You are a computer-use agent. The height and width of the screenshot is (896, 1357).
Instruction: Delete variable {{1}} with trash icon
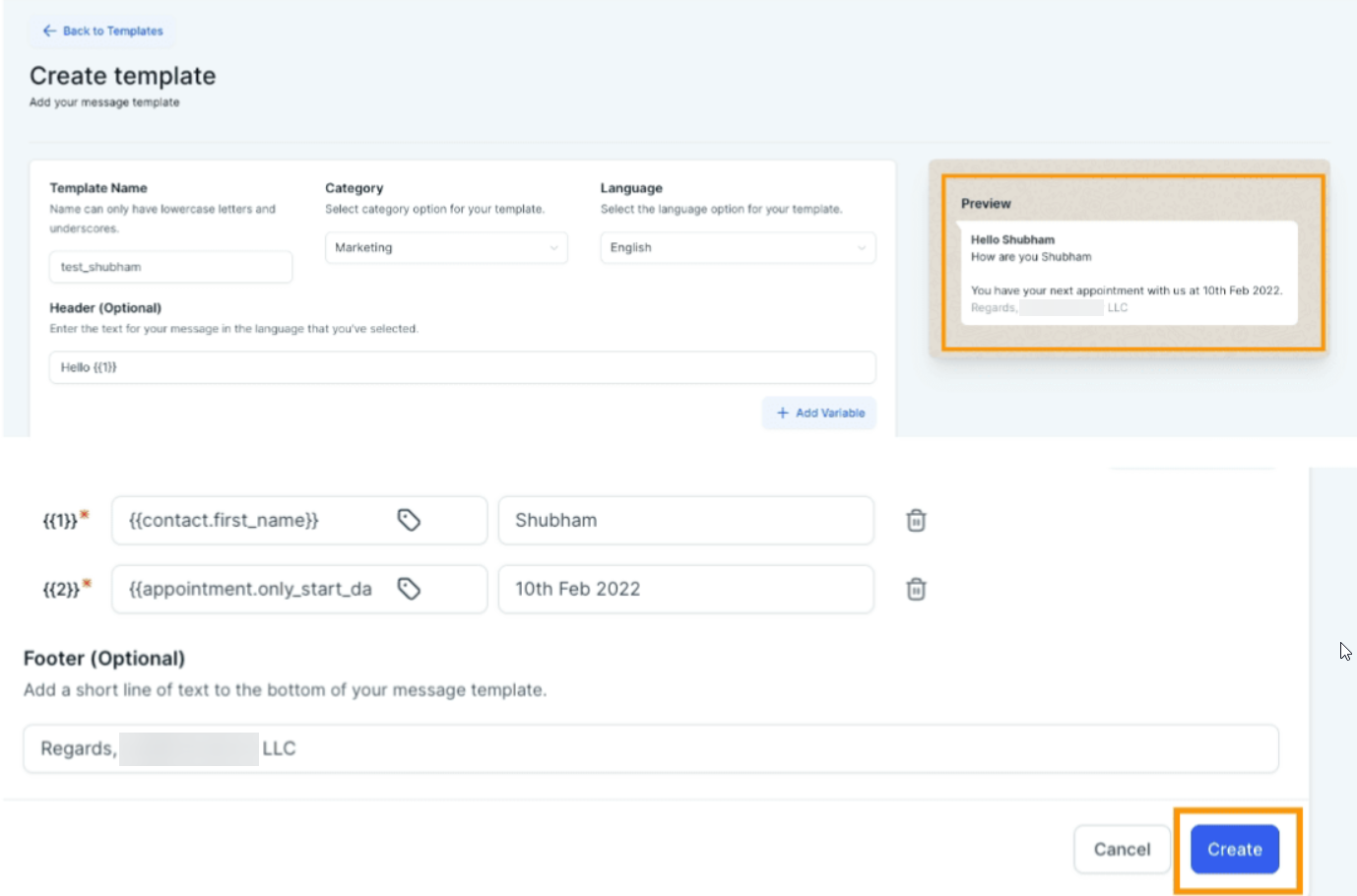click(916, 520)
